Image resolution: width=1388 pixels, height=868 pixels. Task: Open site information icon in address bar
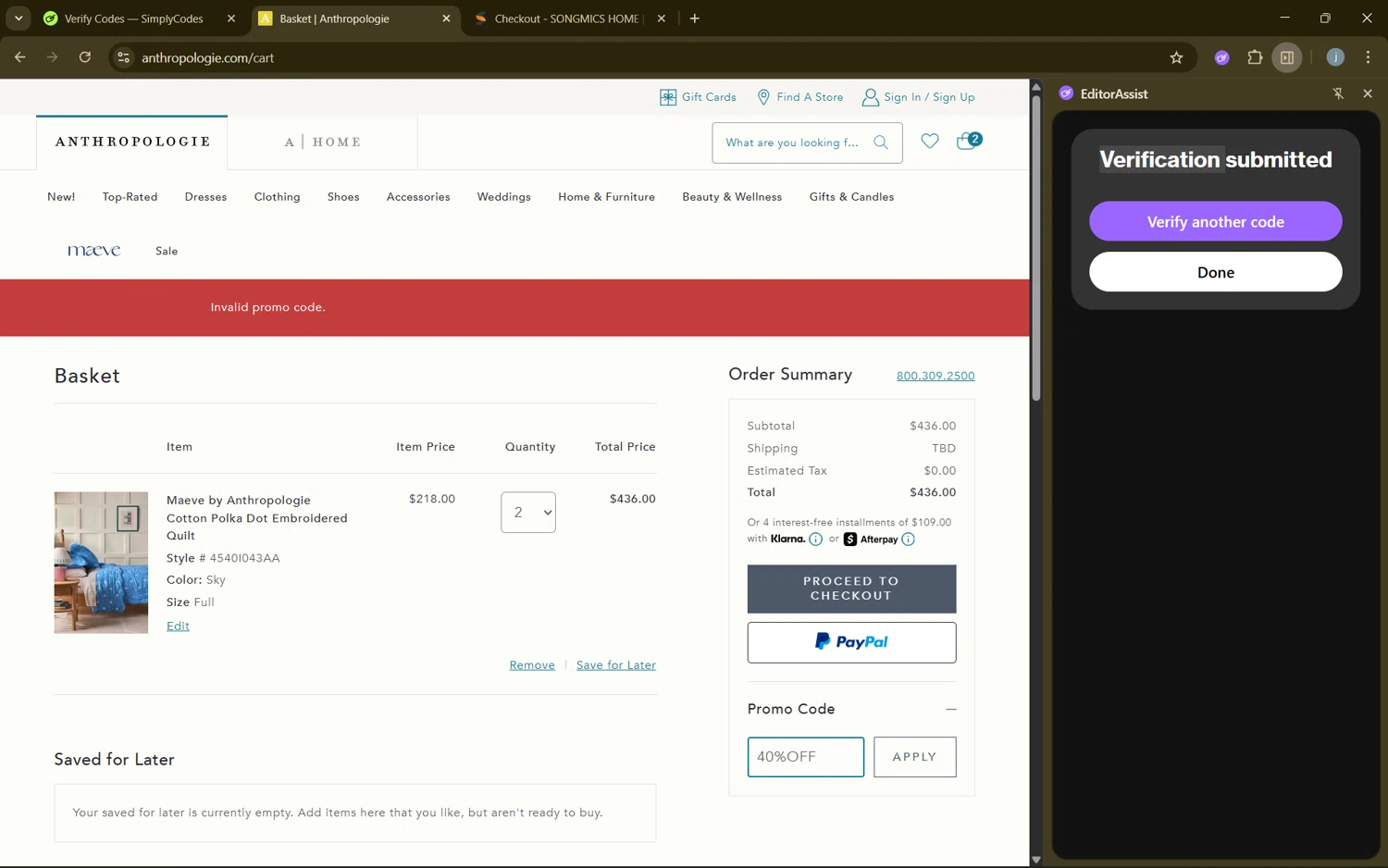point(123,57)
